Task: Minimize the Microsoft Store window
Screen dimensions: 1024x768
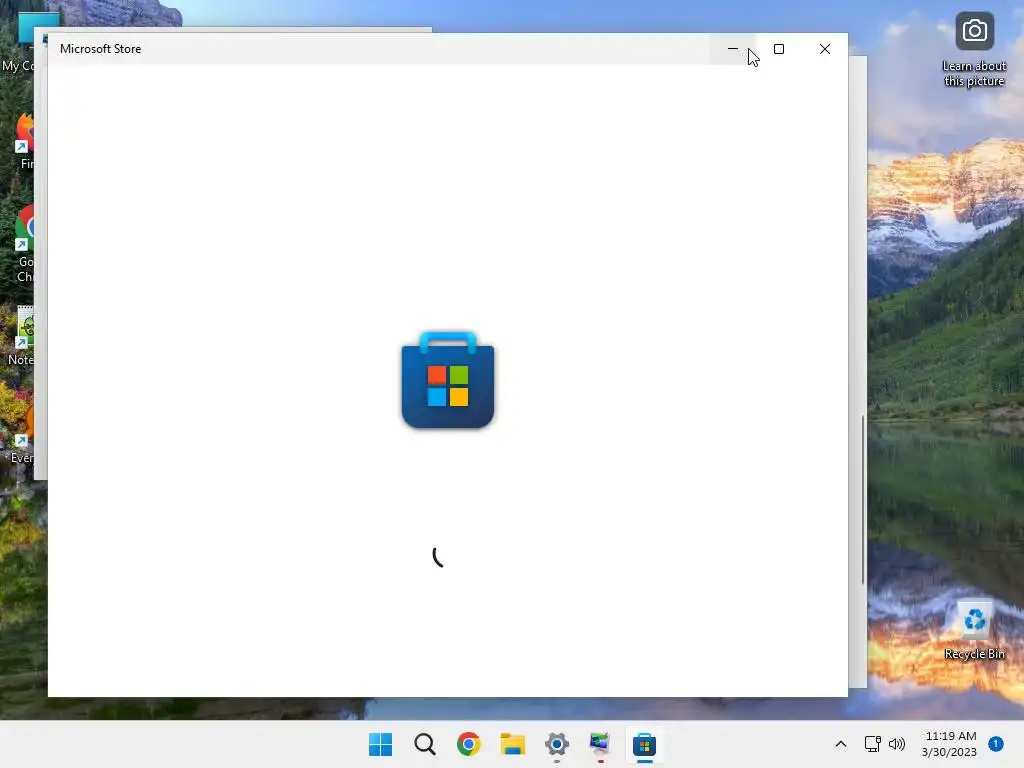Action: [733, 49]
